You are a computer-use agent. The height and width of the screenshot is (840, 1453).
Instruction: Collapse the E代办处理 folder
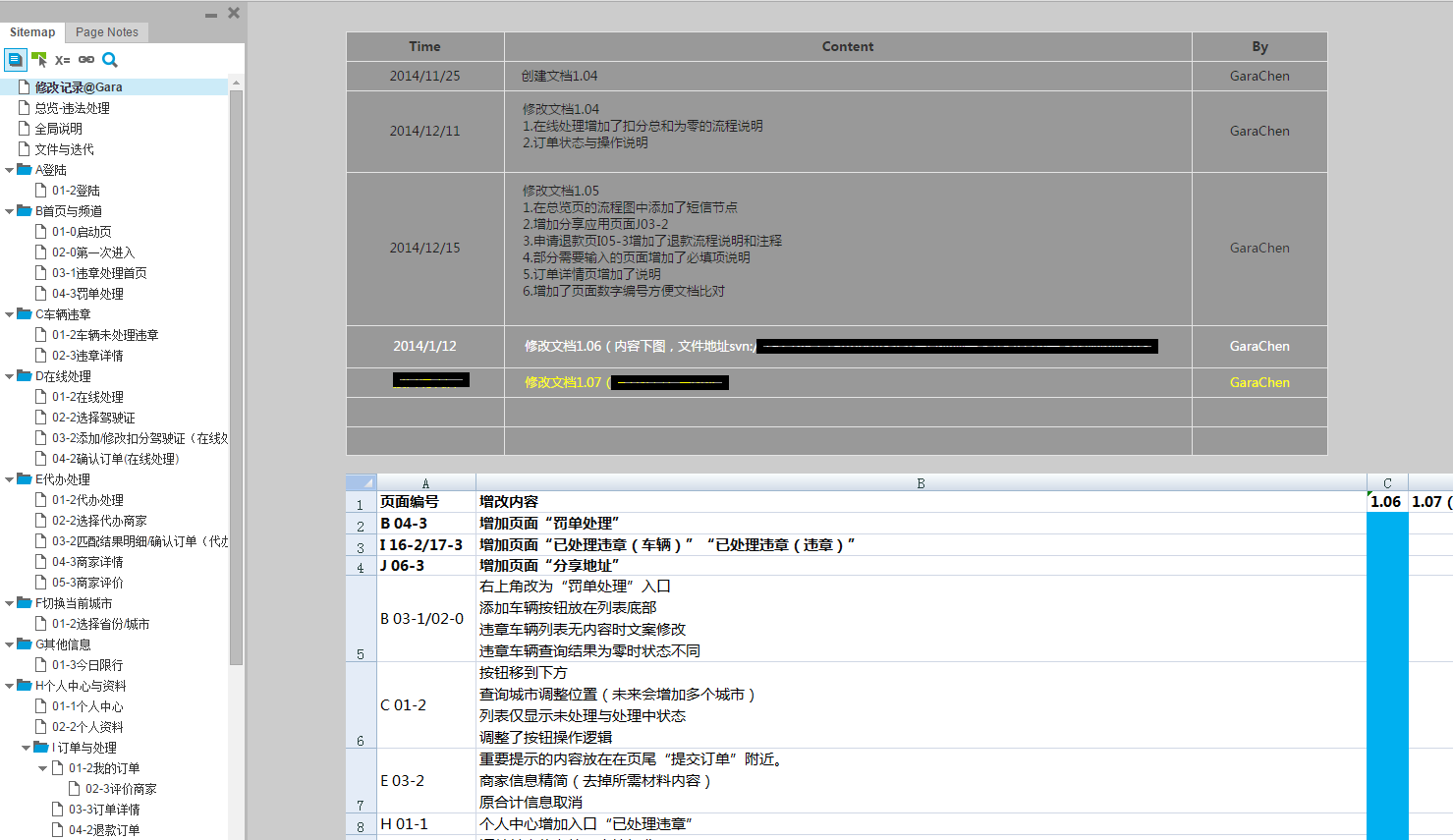click(10, 479)
